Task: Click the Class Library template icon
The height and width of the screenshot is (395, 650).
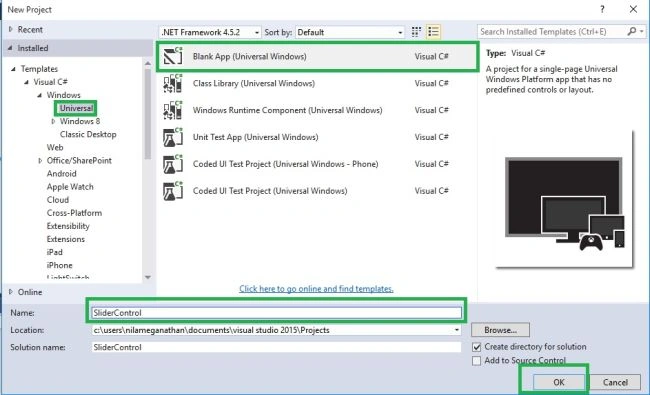Action: coord(173,83)
